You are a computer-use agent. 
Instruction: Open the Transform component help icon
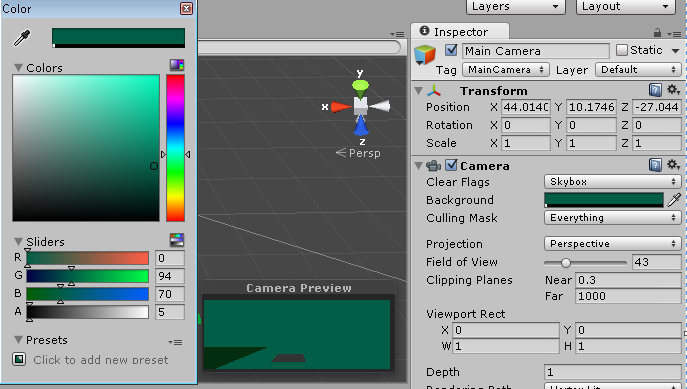(x=655, y=90)
